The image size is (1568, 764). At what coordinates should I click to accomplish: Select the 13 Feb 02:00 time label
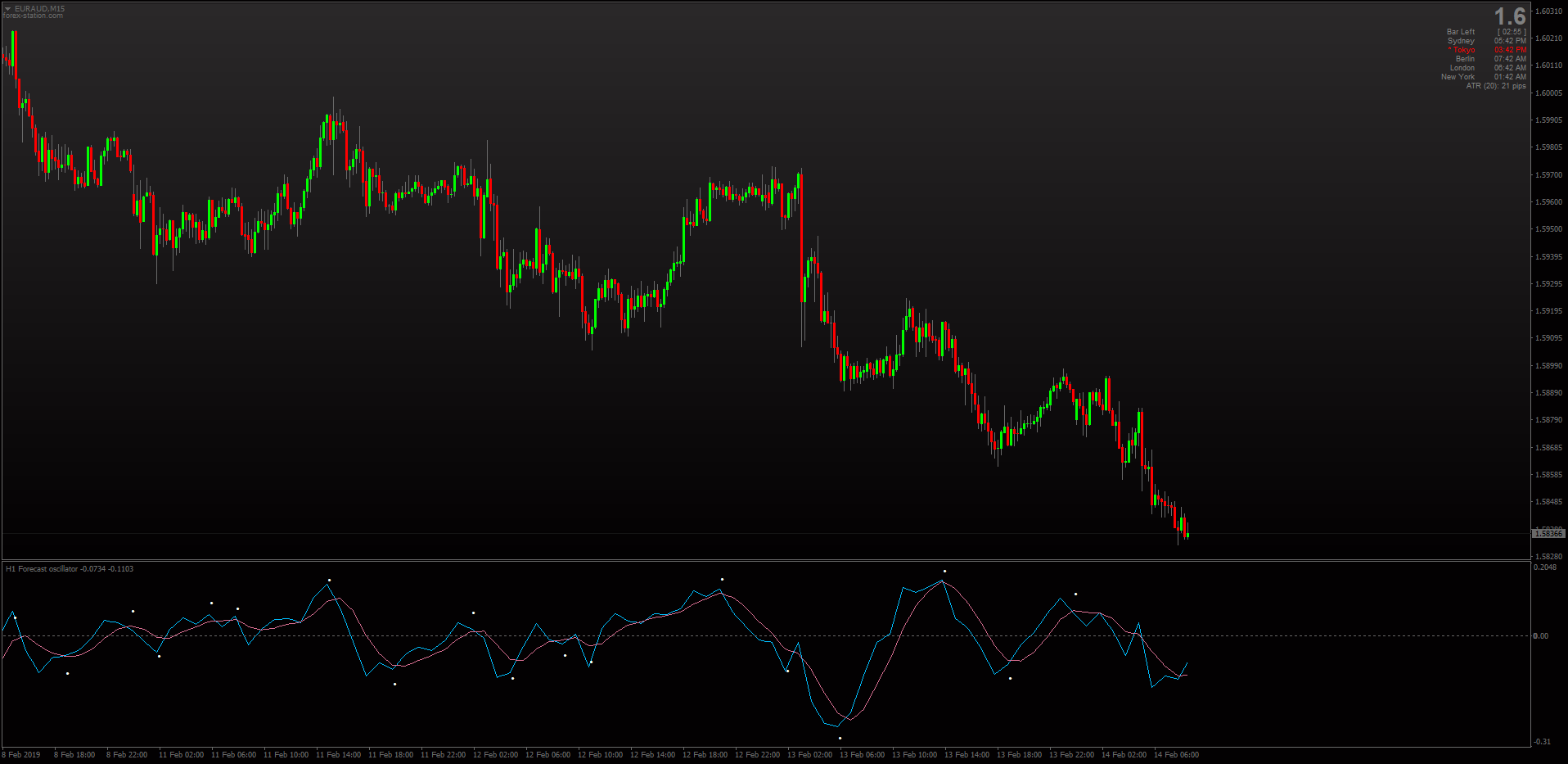coord(809,755)
